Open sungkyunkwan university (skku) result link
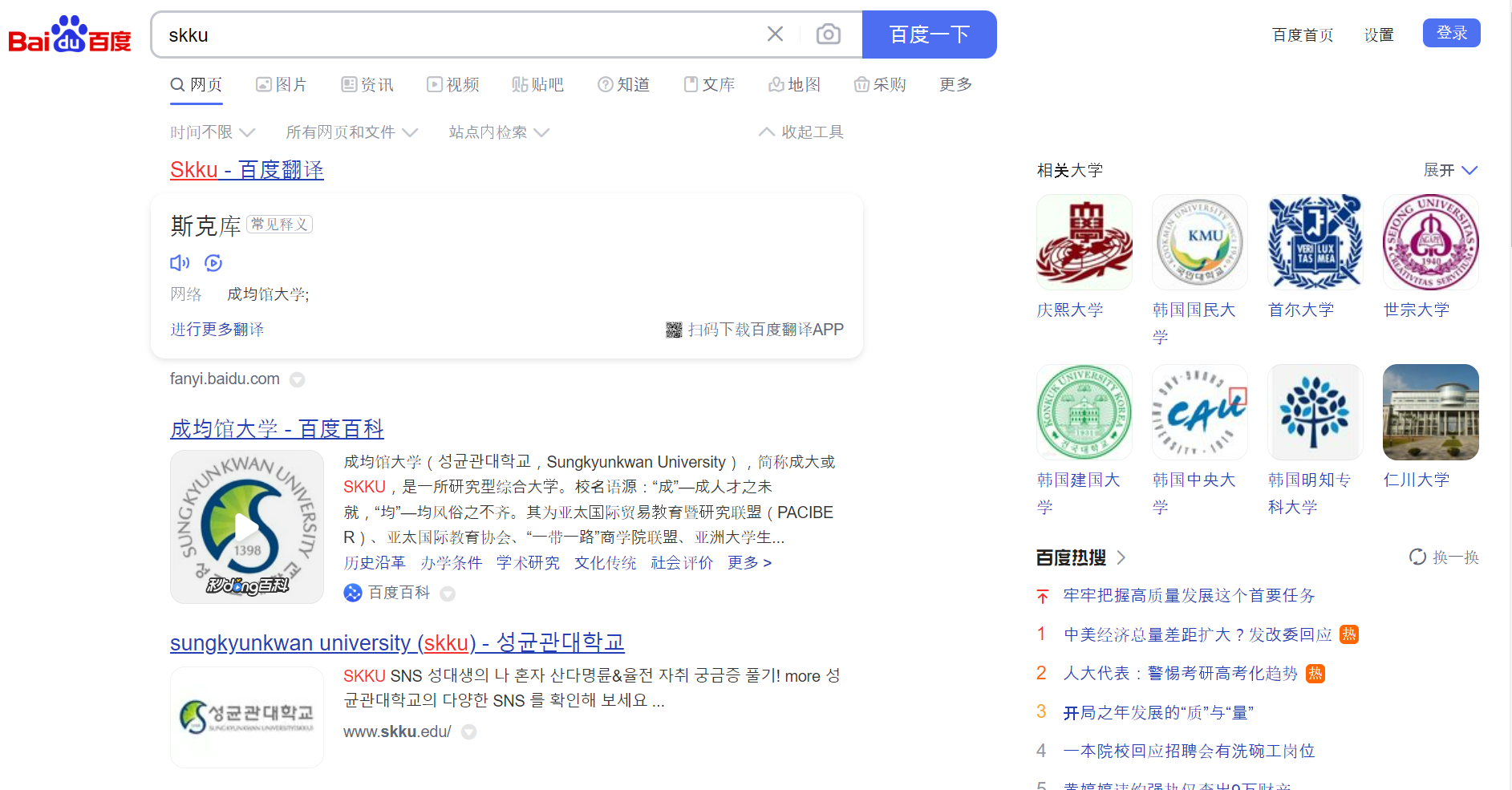 [x=397, y=642]
